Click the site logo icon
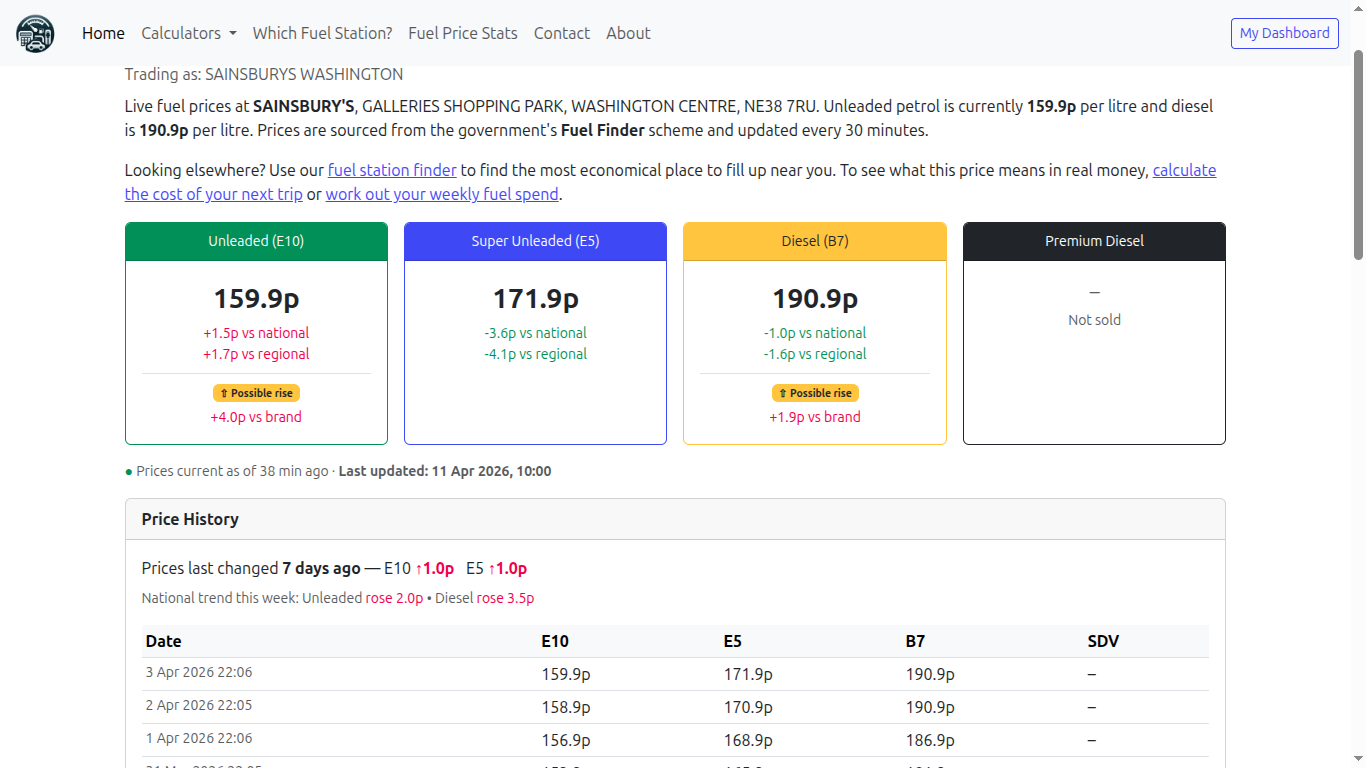Screen dimensions: 1366x768 35,33
